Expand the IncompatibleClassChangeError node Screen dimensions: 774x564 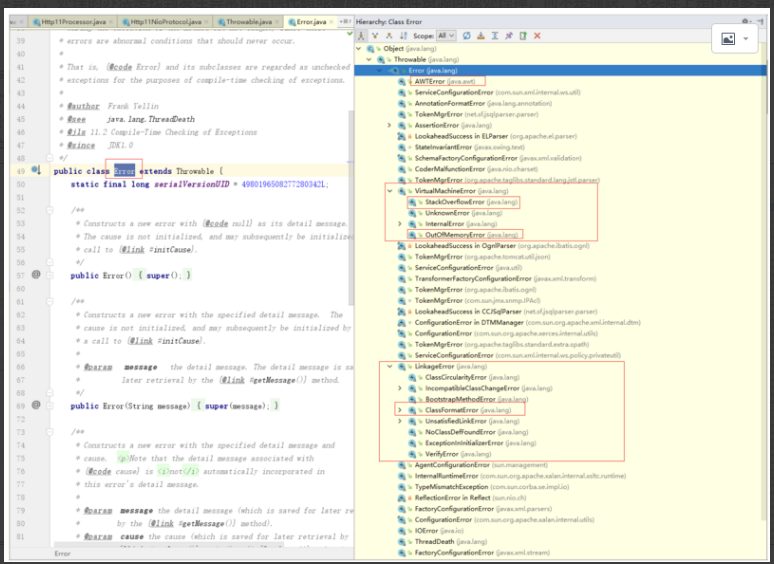coord(400,388)
